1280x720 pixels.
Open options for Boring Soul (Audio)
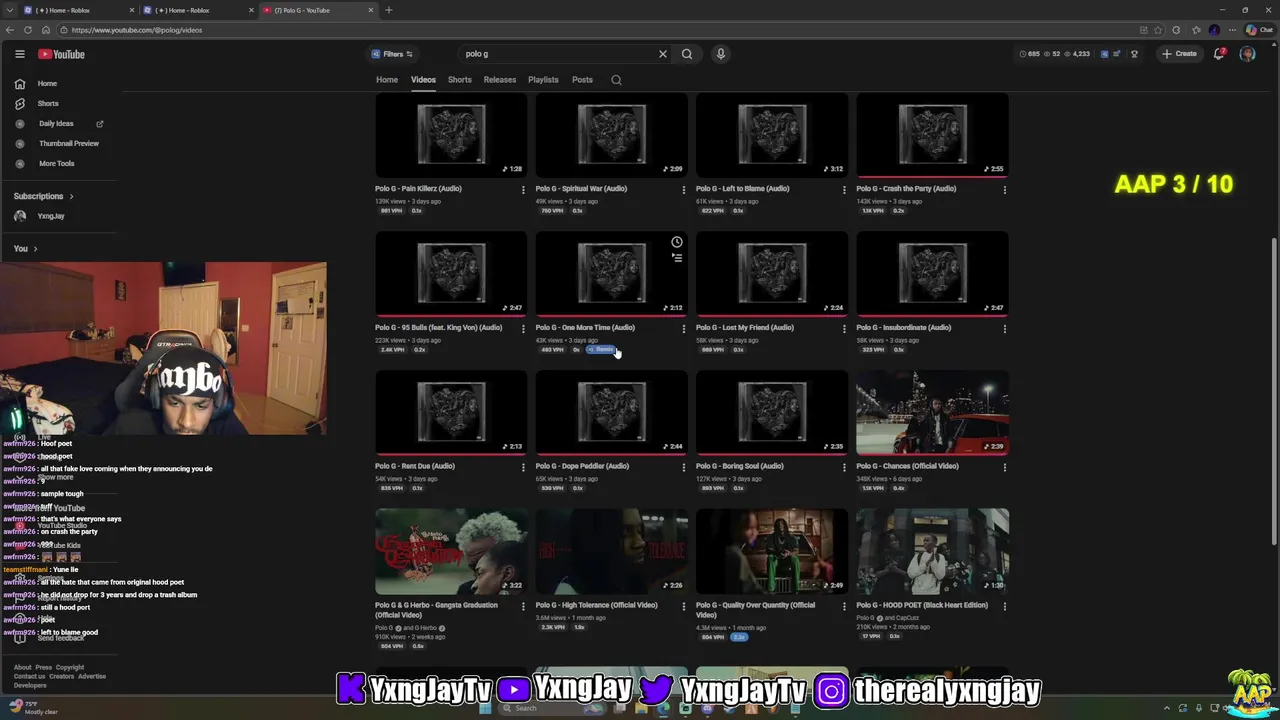(844, 467)
